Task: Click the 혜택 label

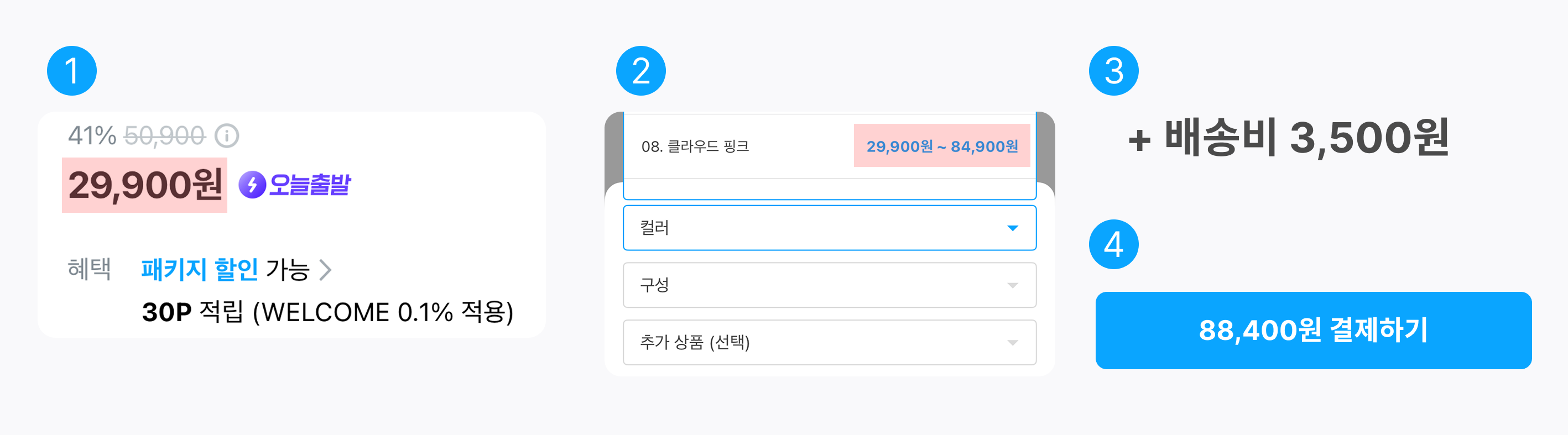Action: click(89, 269)
